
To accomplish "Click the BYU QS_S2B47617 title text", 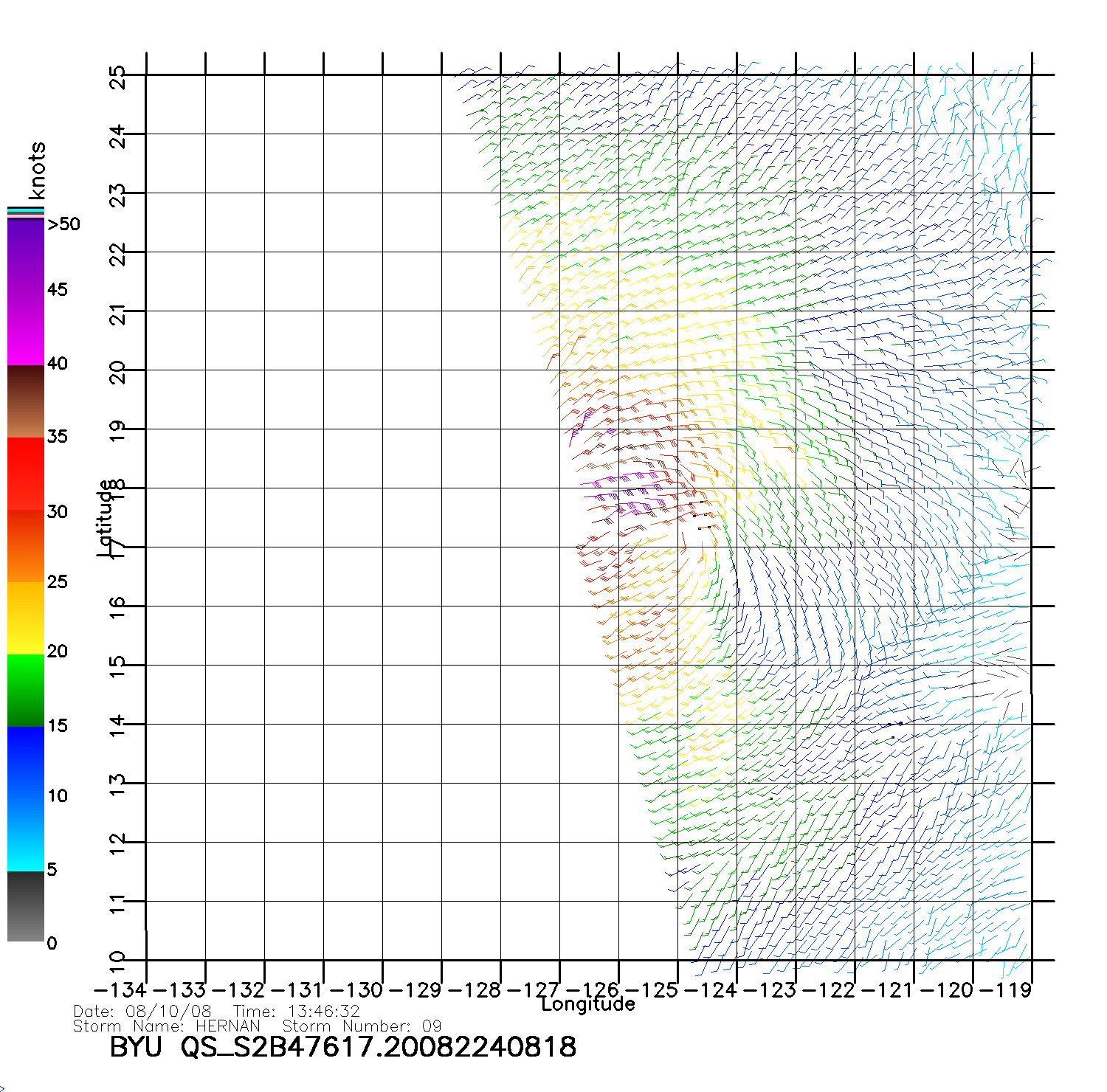I will pos(342,1047).
